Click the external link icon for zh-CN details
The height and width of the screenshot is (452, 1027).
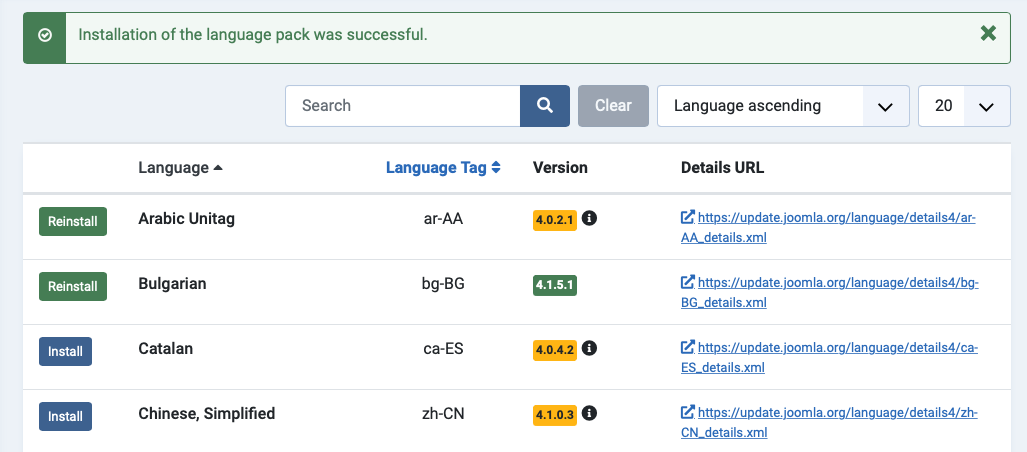[688, 412]
